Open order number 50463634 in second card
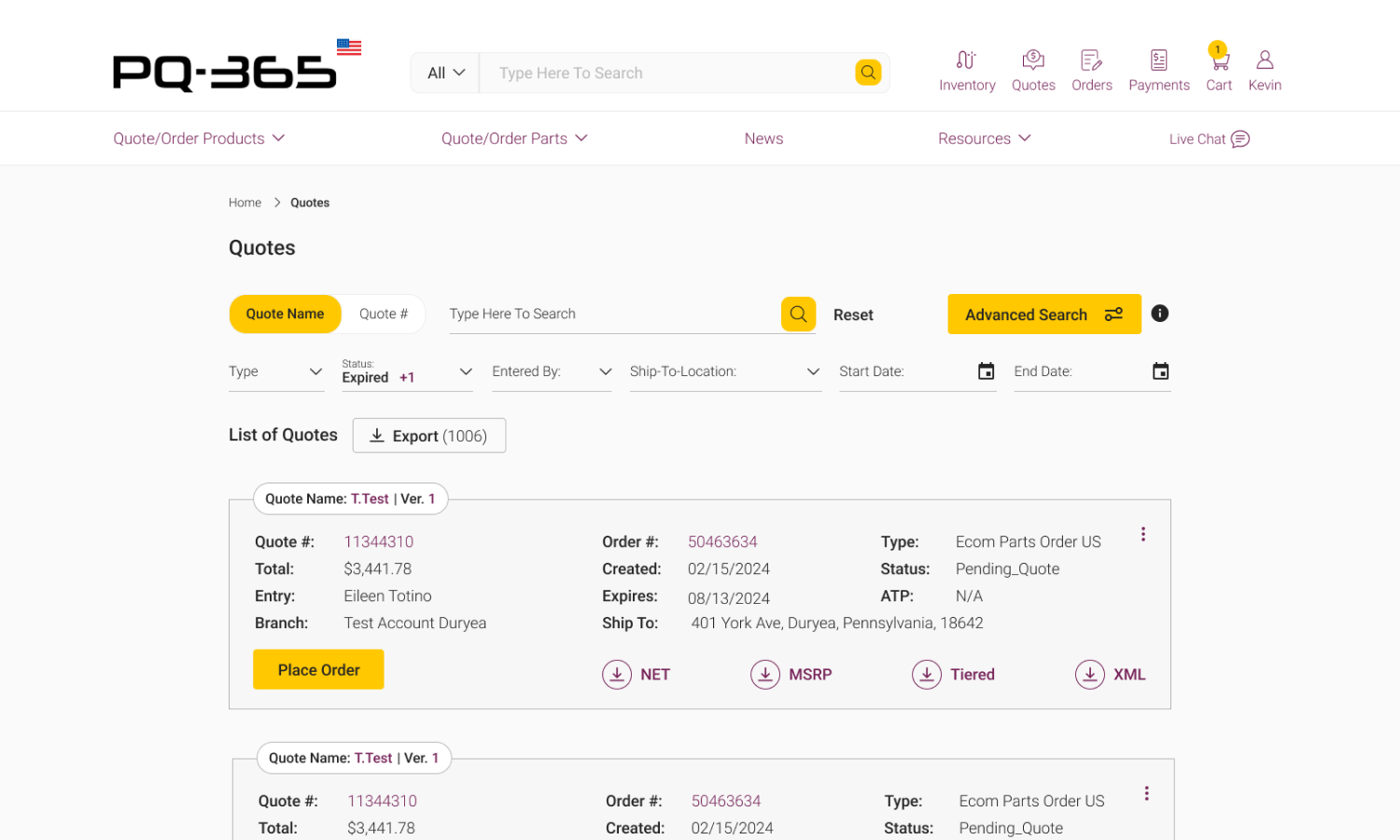 (x=726, y=801)
